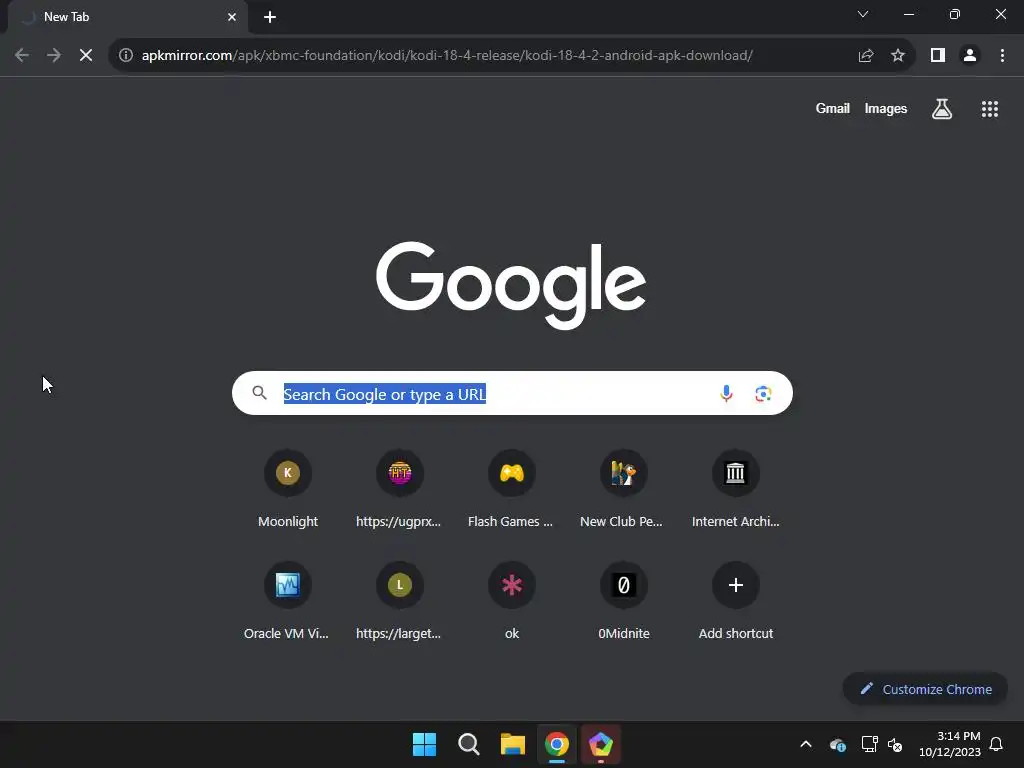Image resolution: width=1024 pixels, height=768 pixels.
Task: Open File Explorer from taskbar
Action: point(513,744)
